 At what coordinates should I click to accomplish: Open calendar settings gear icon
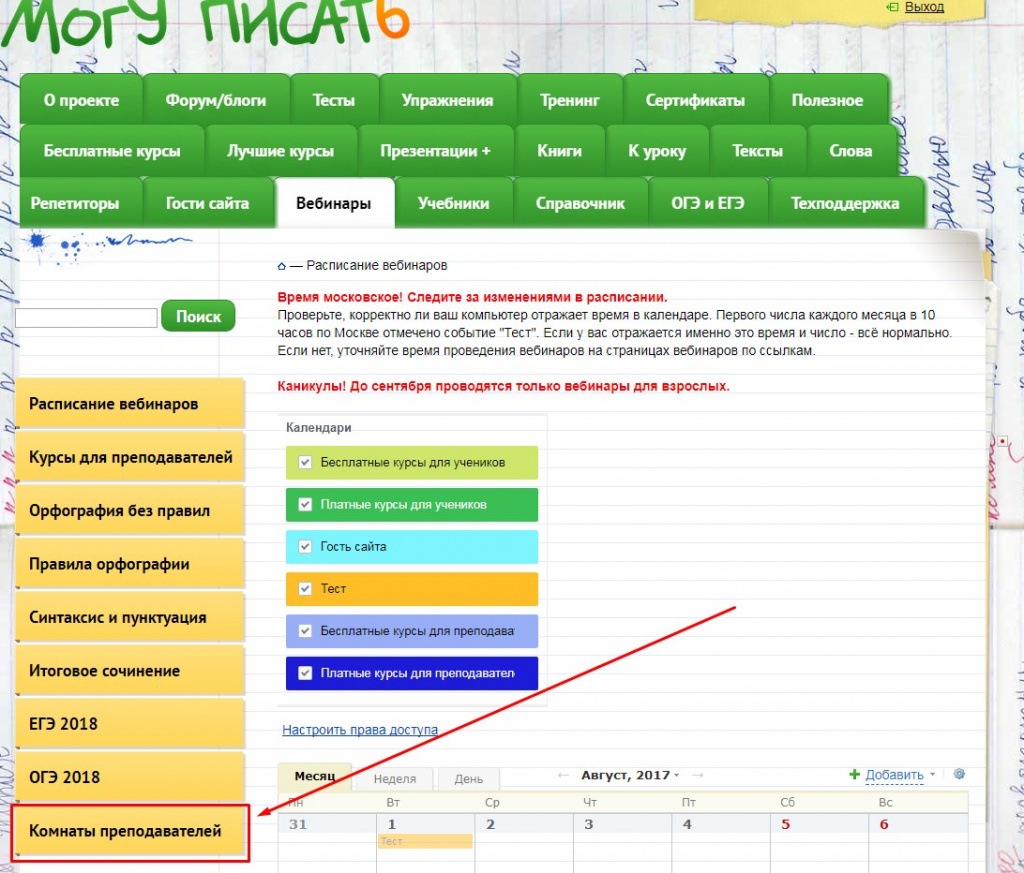tap(959, 775)
